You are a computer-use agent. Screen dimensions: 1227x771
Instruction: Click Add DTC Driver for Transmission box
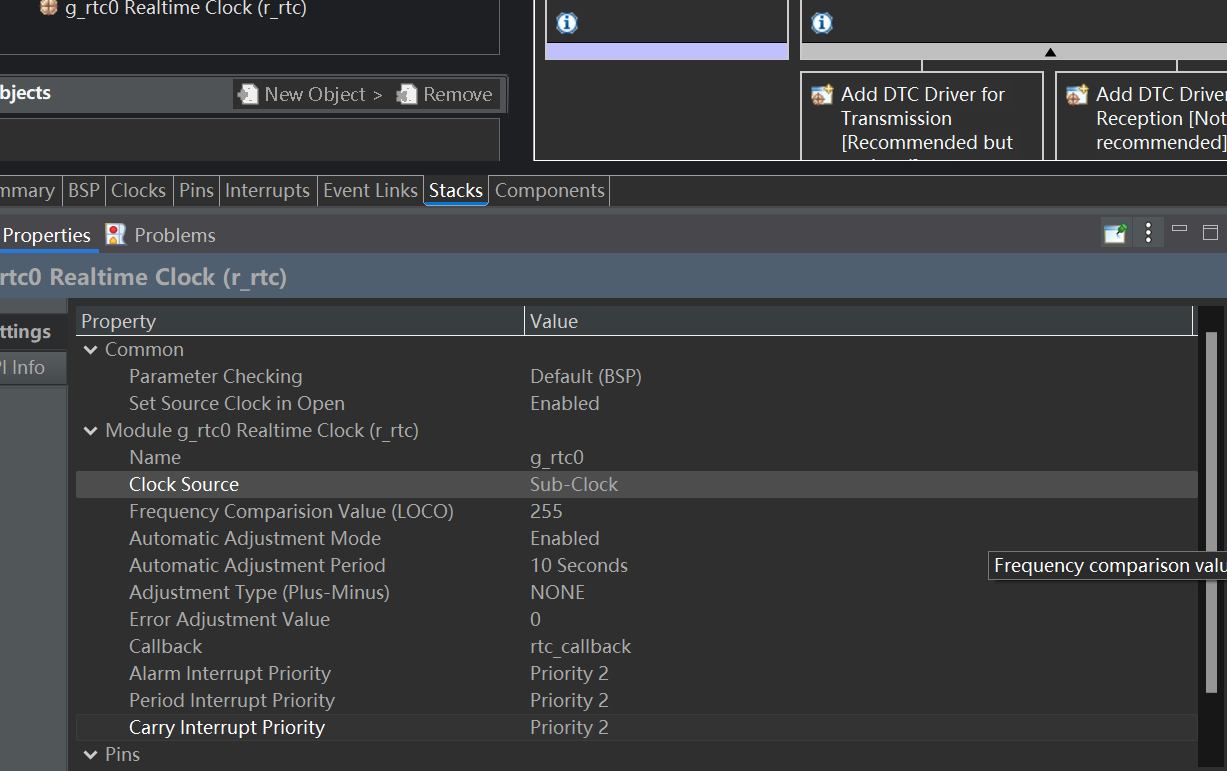[922, 115]
